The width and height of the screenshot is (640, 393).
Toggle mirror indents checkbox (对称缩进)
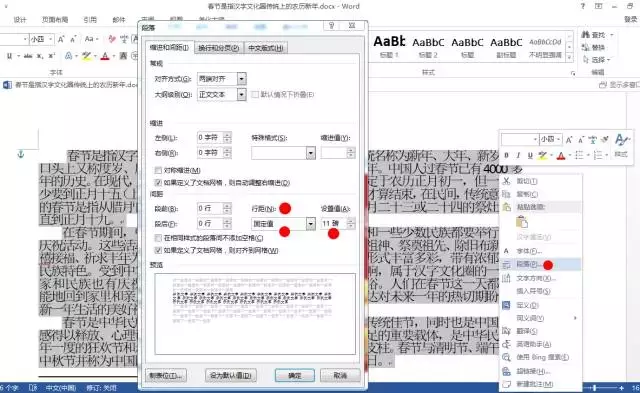coord(158,170)
